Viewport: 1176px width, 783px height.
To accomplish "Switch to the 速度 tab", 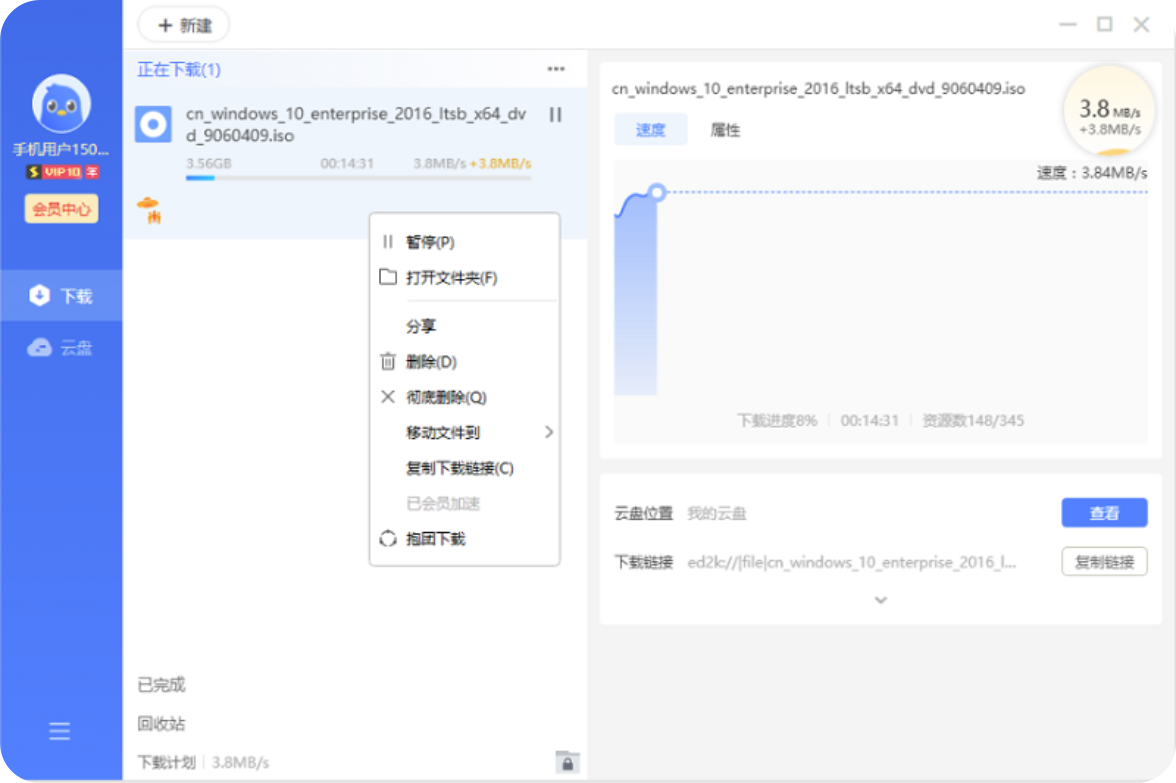I will 650,130.
